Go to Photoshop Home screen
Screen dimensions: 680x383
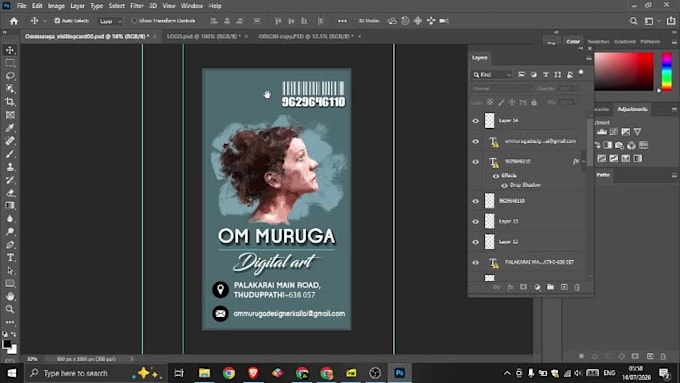[14, 21]
